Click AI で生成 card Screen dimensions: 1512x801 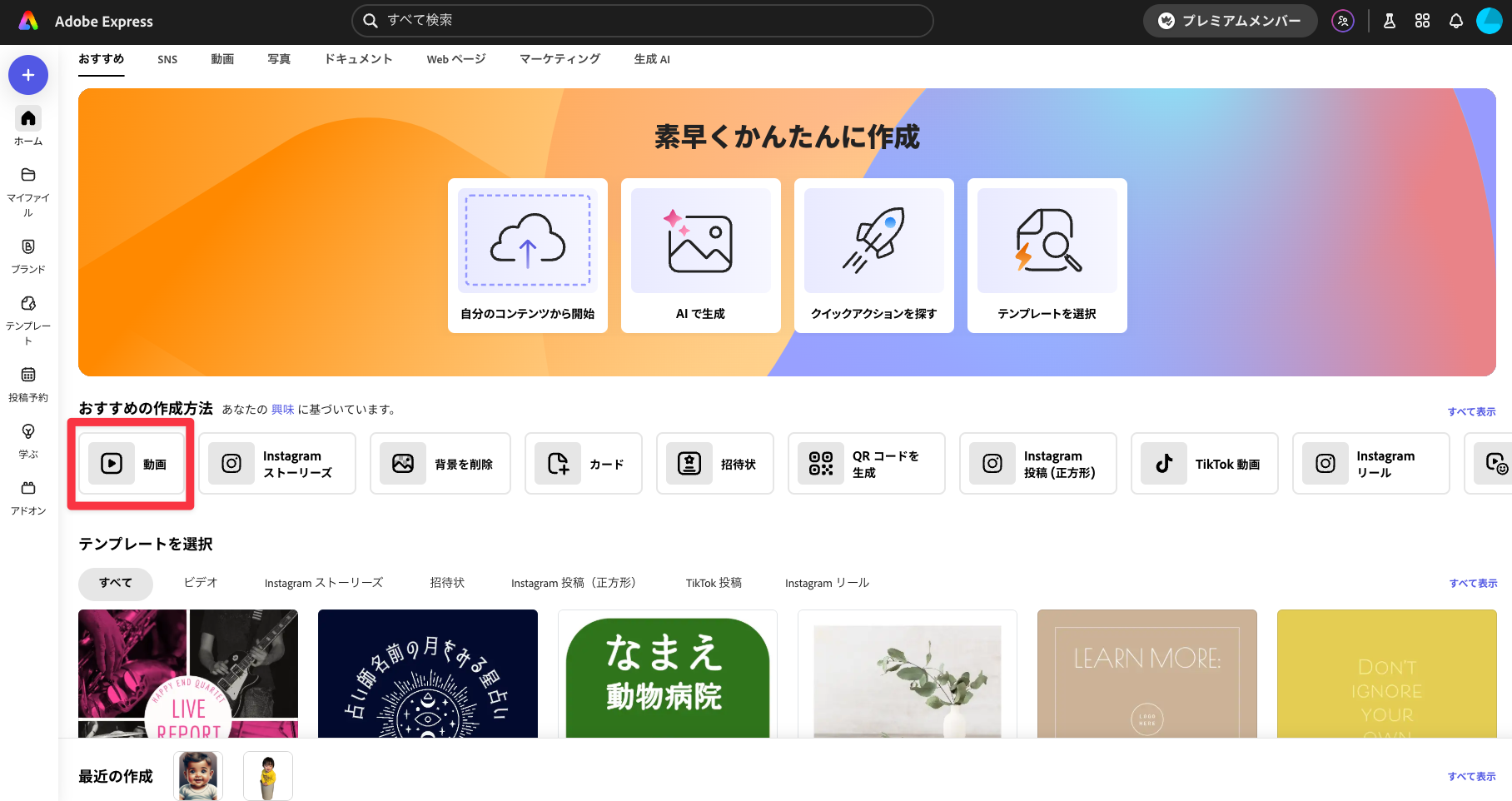click(701, 256)
